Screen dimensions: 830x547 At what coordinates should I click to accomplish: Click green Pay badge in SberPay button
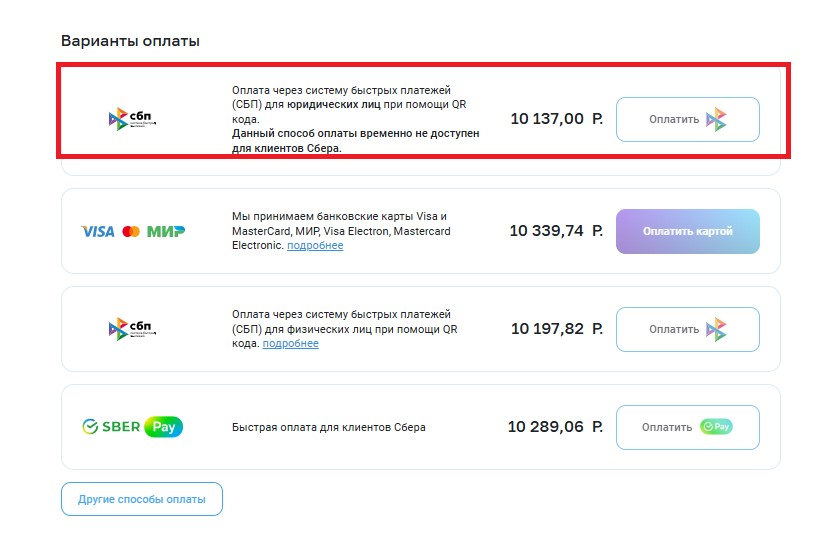coord(716,427)
